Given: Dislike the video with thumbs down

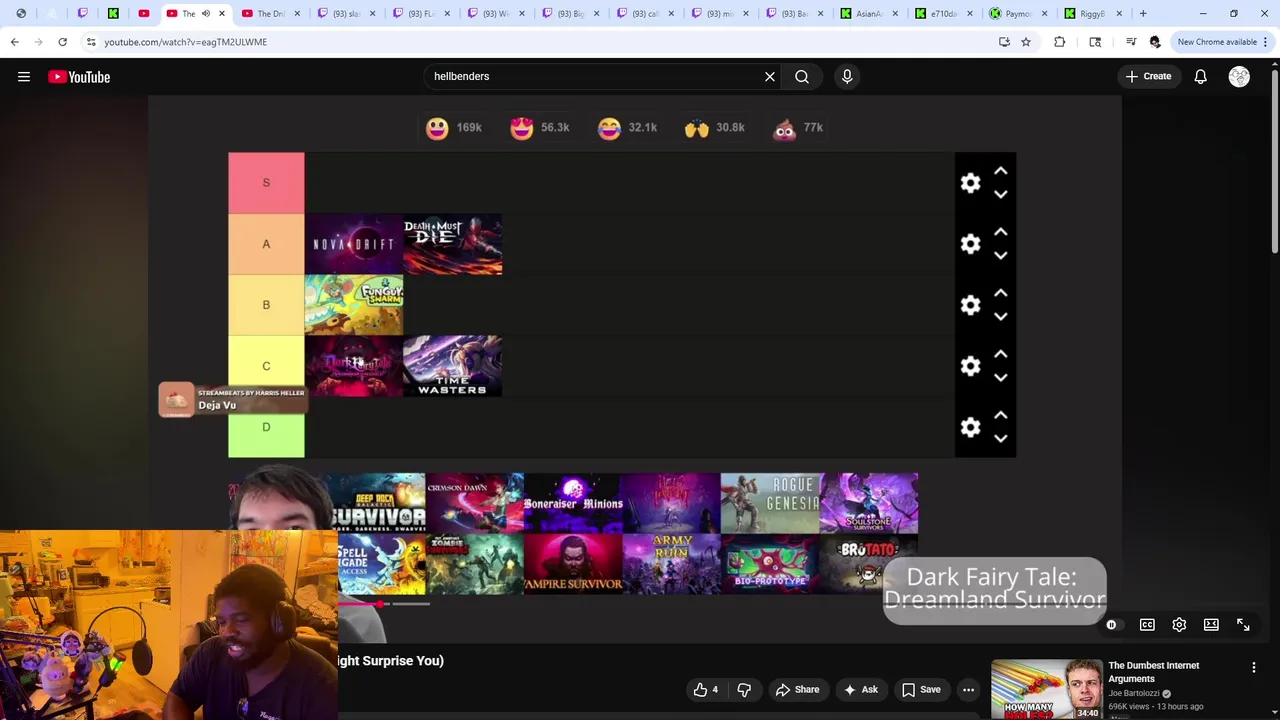Looking at the screenshot, I should click(744, 689).
